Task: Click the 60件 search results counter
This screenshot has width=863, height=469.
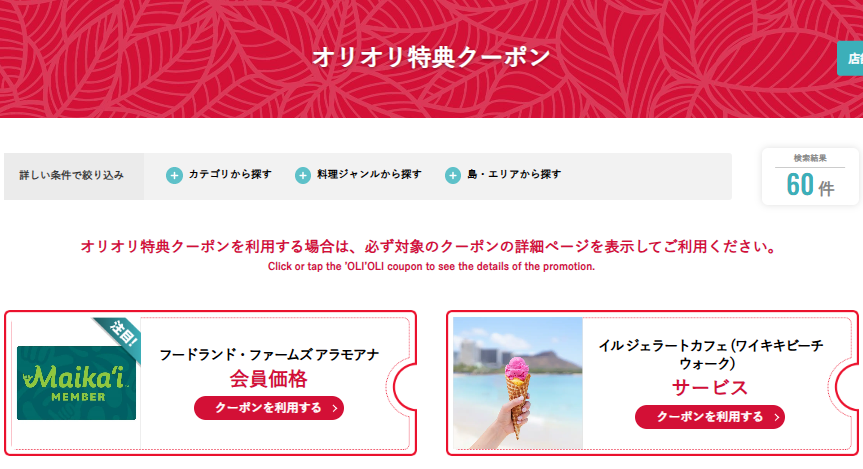Action: click(x=810, y=177)
